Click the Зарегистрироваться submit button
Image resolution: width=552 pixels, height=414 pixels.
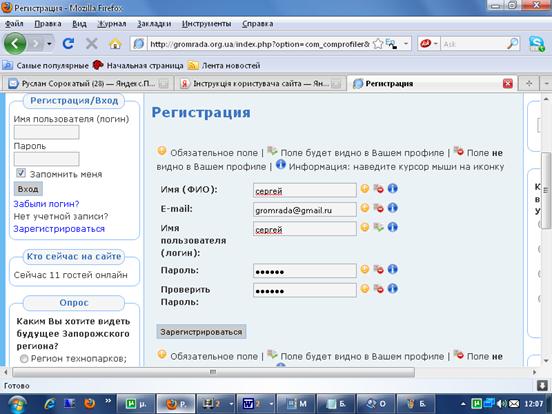click(201, 332)
